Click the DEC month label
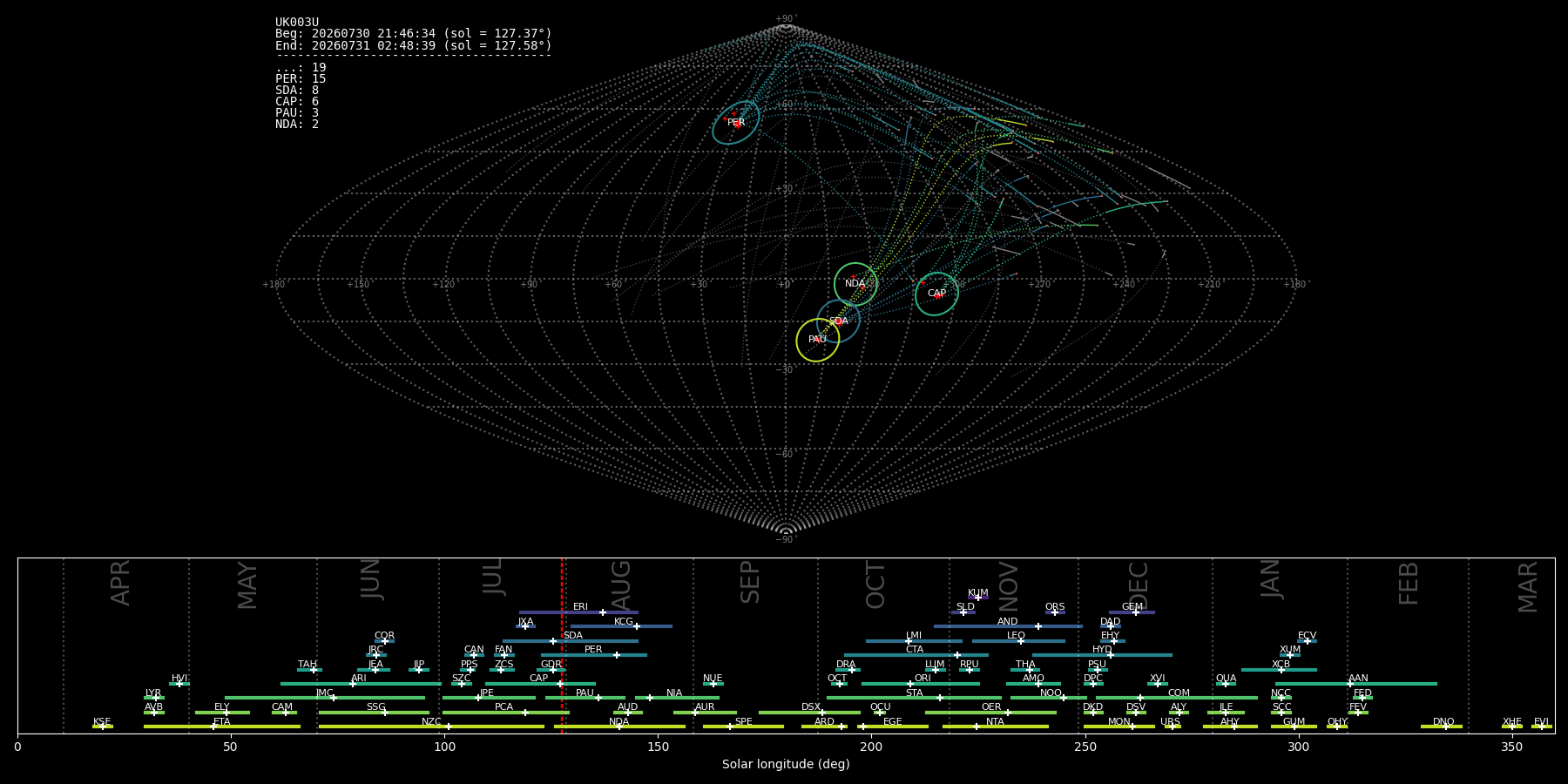The height and width of the screenshot is (784, 1568). click(x=1139, y=585)
